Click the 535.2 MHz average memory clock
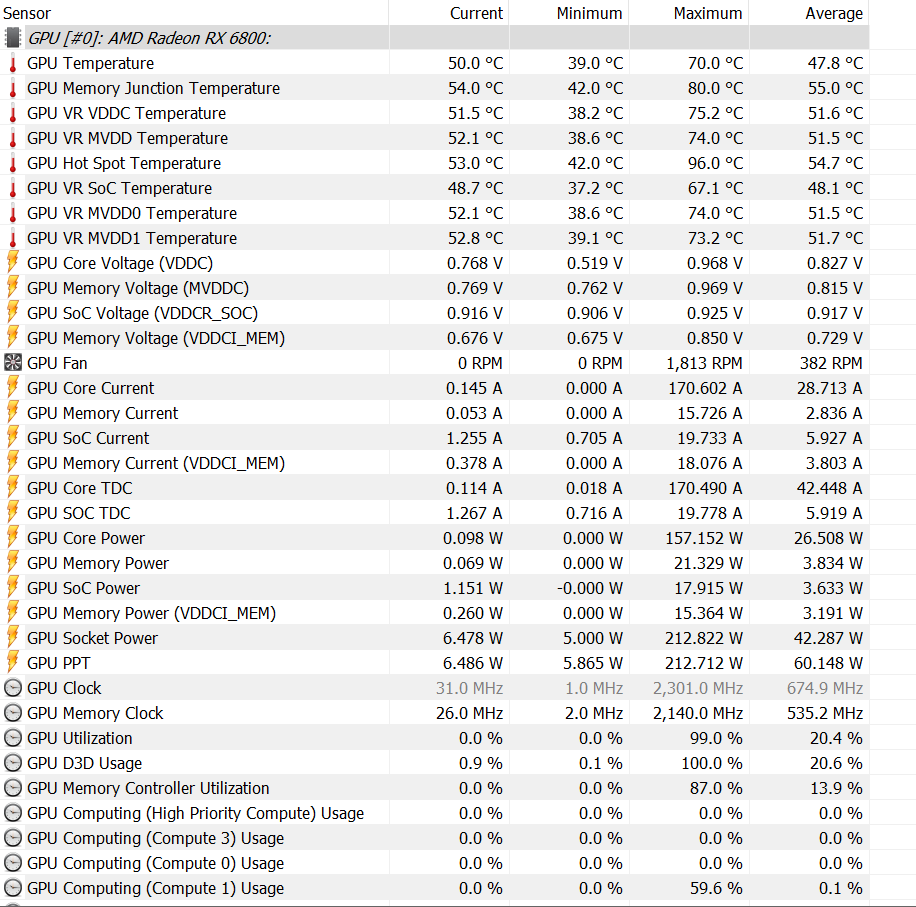This screenshot has height=907, width=916. pyautogui.click(x=825, y=713)
